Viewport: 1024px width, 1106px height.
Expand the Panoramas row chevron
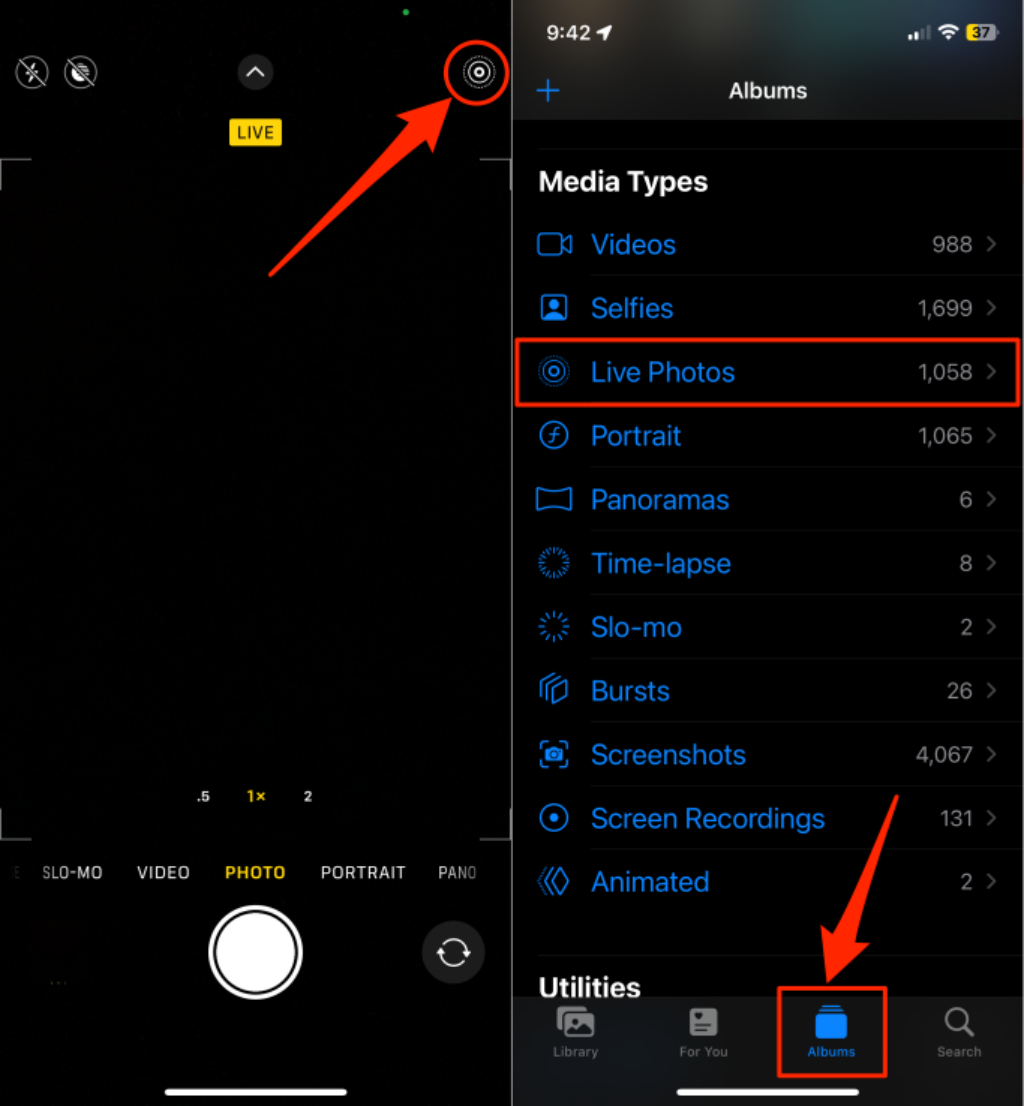(992, 499)
